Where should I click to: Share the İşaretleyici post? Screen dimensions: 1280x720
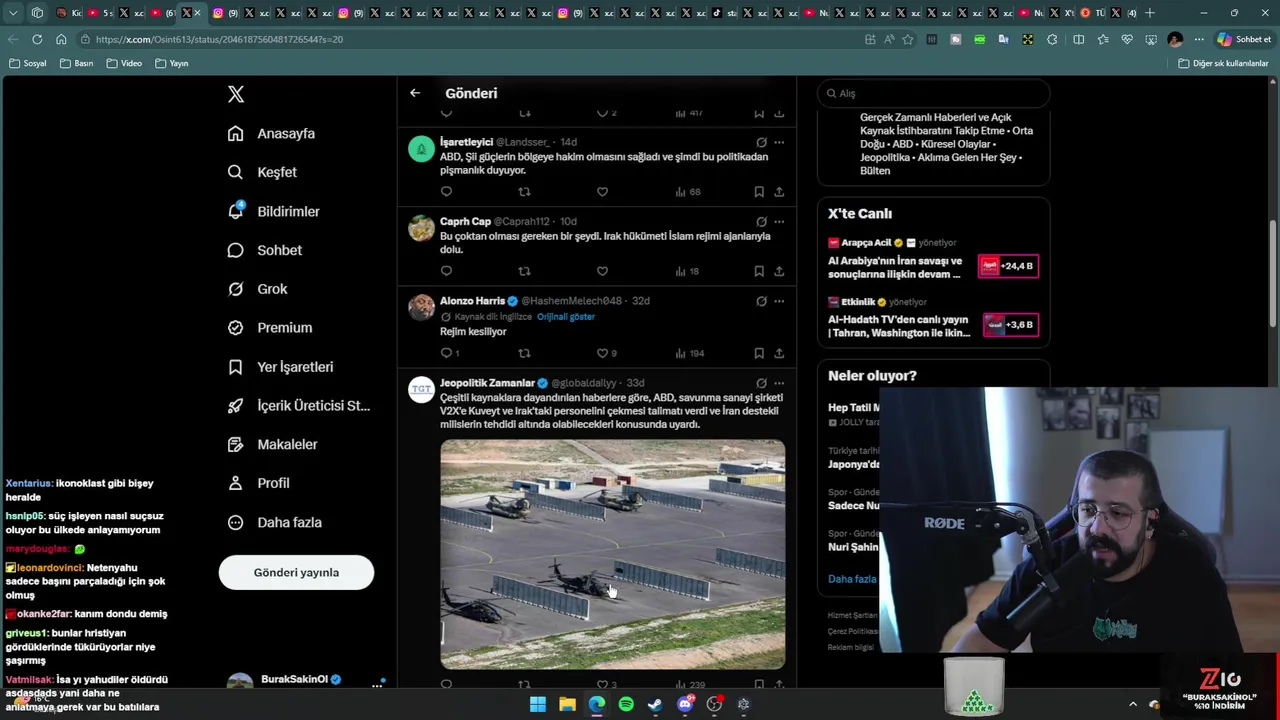[x=779, y=191]
